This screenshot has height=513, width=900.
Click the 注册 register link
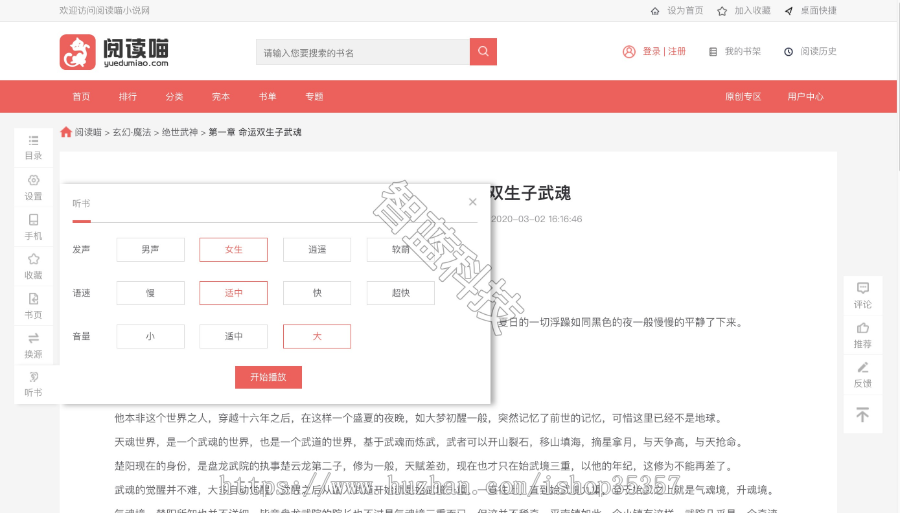(677, 52)
